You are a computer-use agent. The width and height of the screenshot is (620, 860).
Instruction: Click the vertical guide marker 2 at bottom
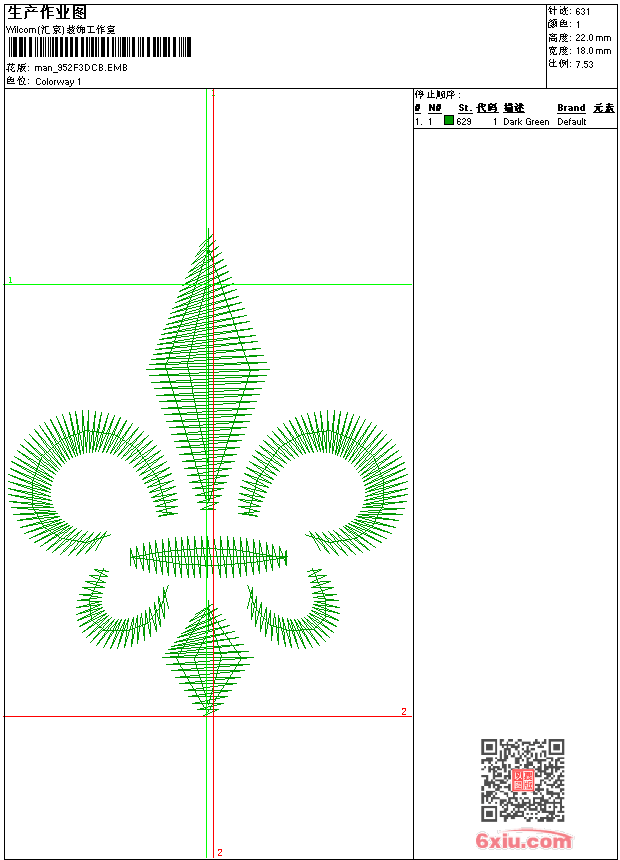point(219,853)
